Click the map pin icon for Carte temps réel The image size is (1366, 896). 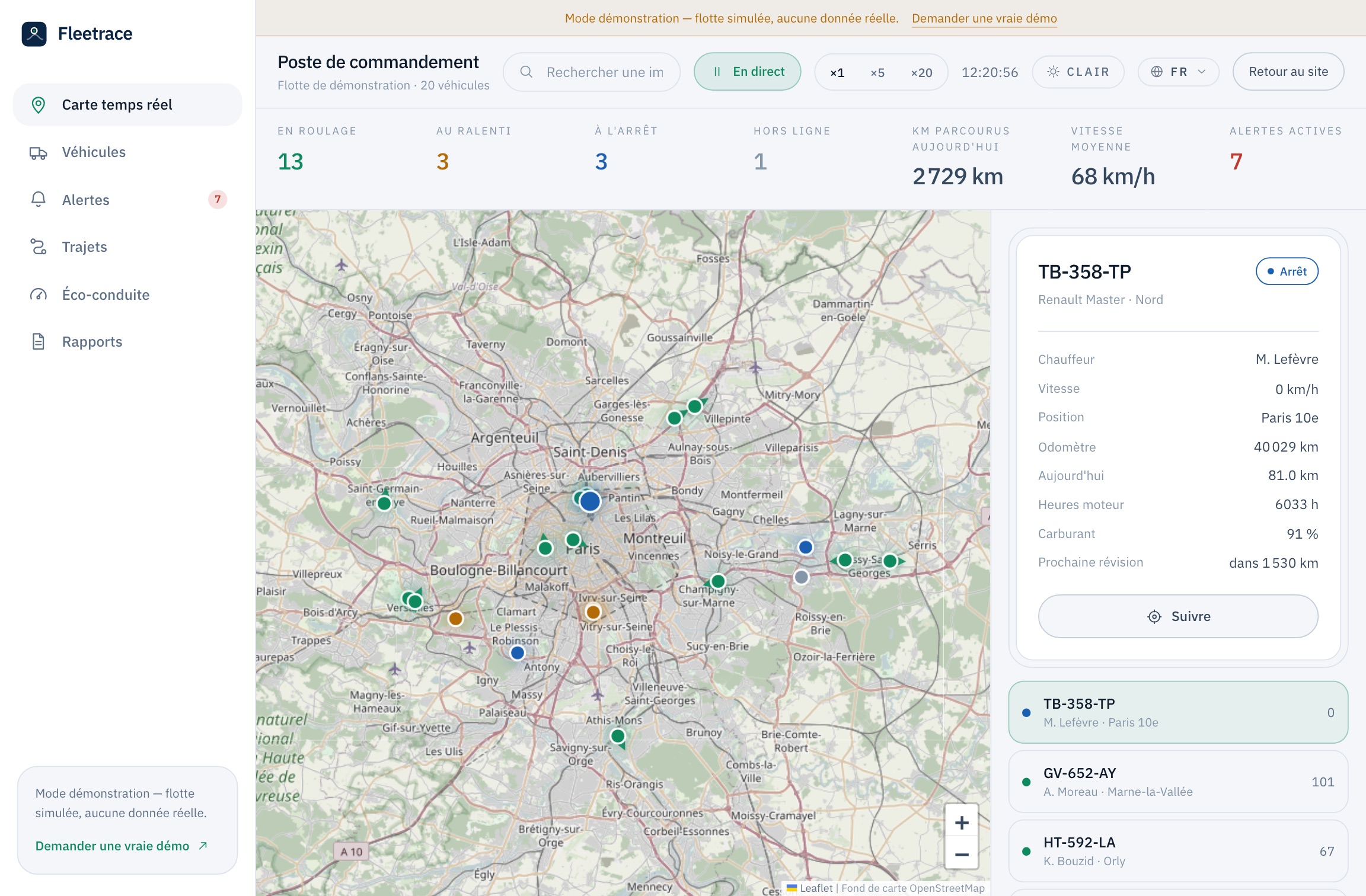(x=39, y=105)
